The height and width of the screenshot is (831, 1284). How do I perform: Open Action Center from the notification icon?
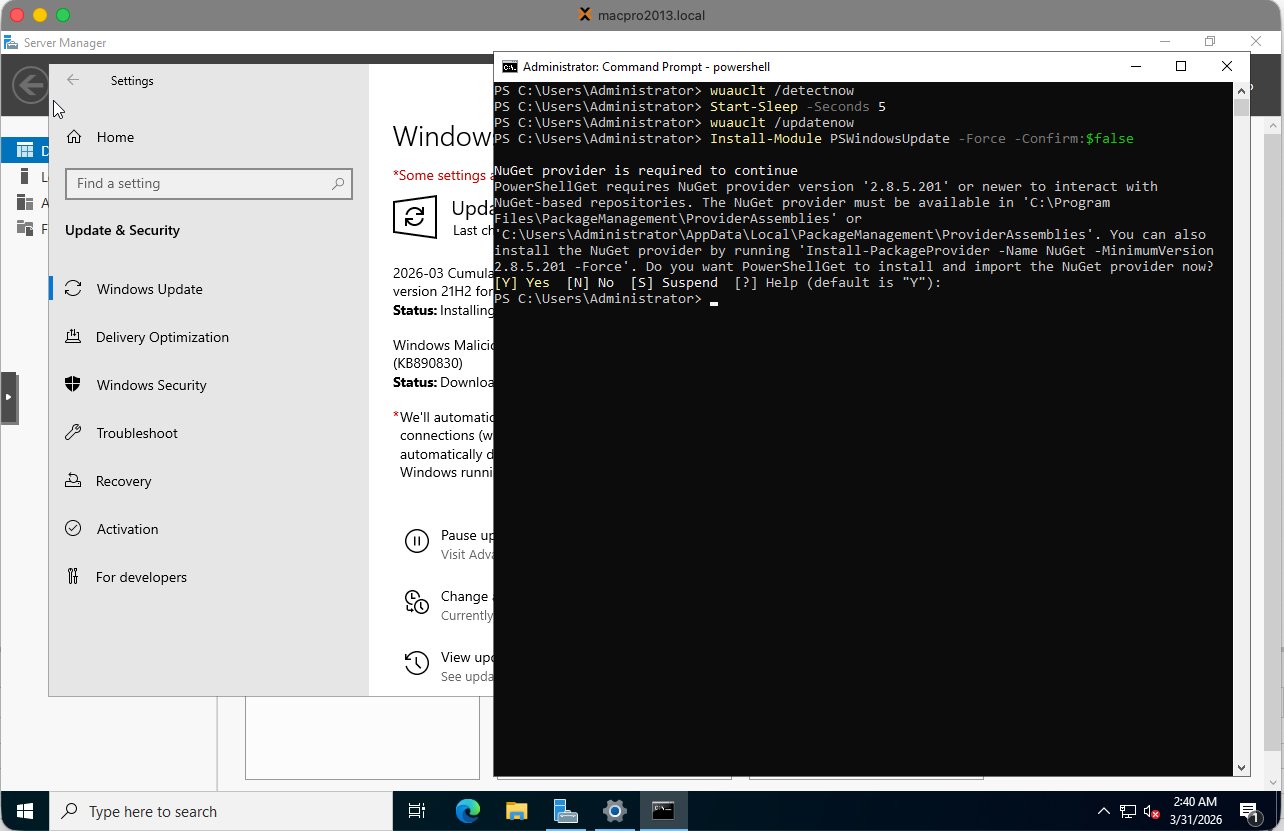tap(1248, 811)
